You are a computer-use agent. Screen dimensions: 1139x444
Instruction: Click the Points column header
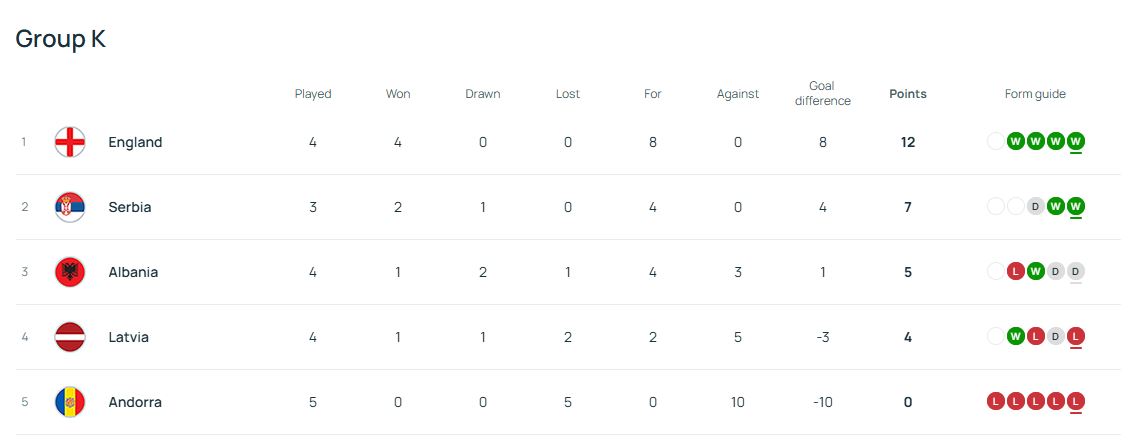click(908, 94)
